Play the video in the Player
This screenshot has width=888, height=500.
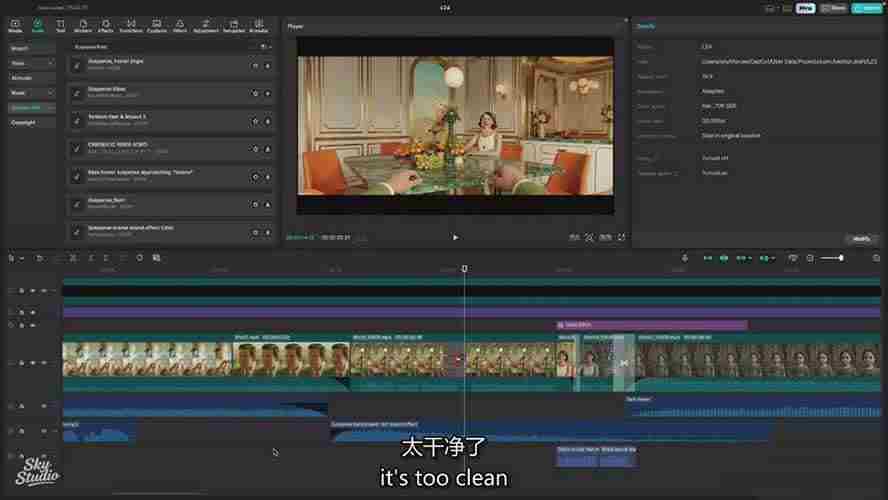pyautogui.click(x=455, y=238)
